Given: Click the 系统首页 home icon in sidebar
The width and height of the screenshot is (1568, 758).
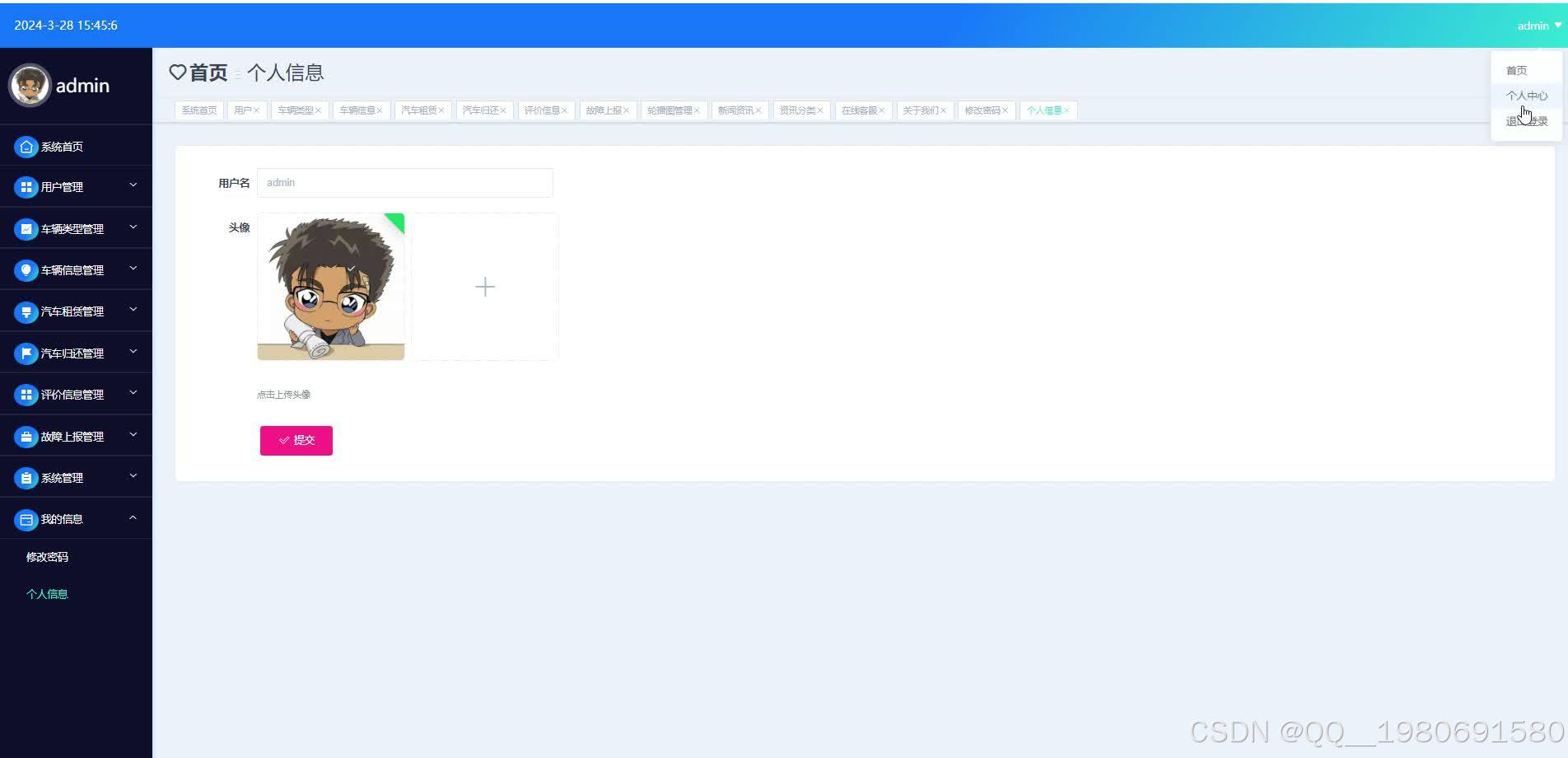Looking at the screenshot, I should (26, 147).
